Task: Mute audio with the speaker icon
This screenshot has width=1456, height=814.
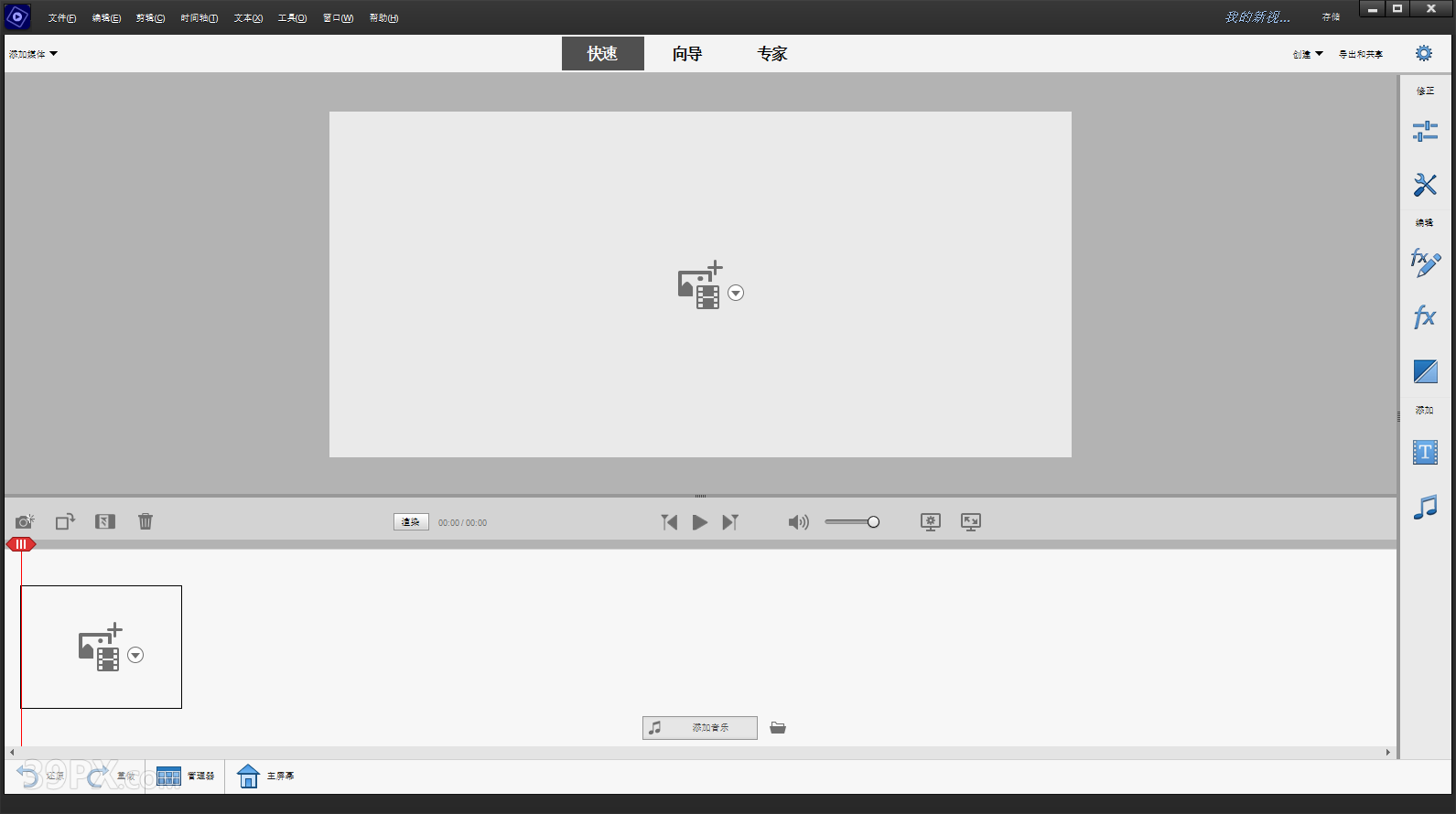Action: tap(798, 522)
